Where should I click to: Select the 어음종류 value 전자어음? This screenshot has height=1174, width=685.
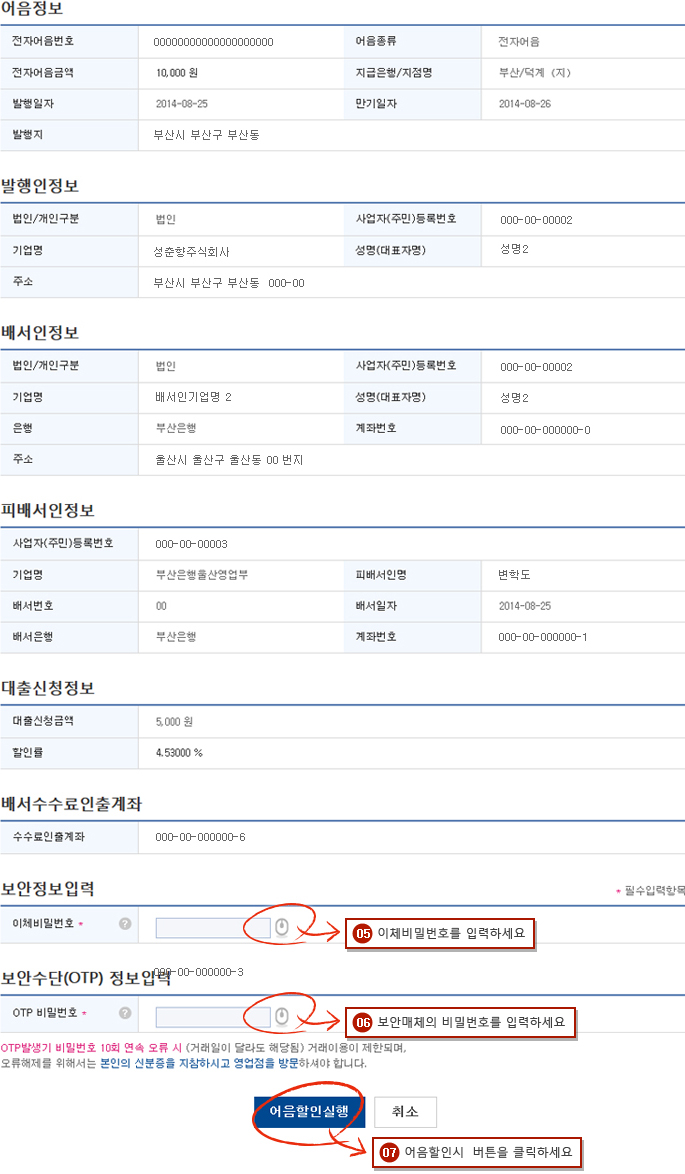click(x=519, y=42)
